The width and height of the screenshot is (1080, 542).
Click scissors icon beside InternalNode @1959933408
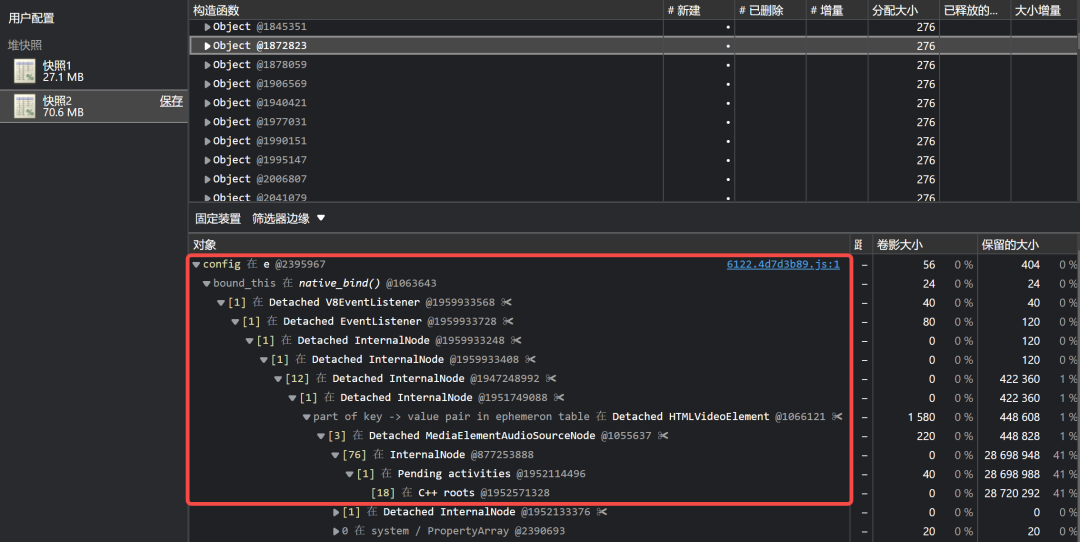tap(530, 359)
